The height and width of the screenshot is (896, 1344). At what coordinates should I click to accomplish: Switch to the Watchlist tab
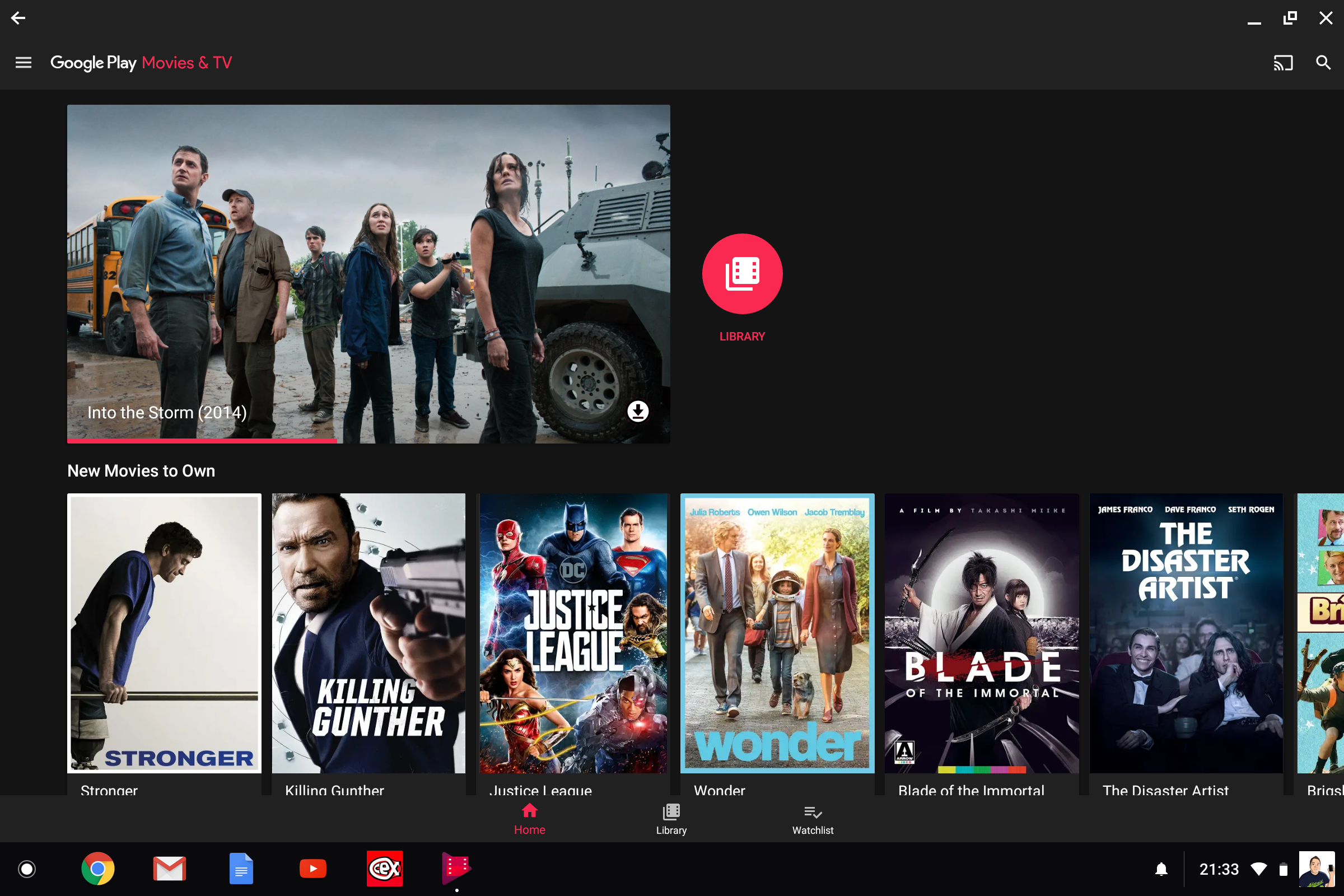pos(813,819)
